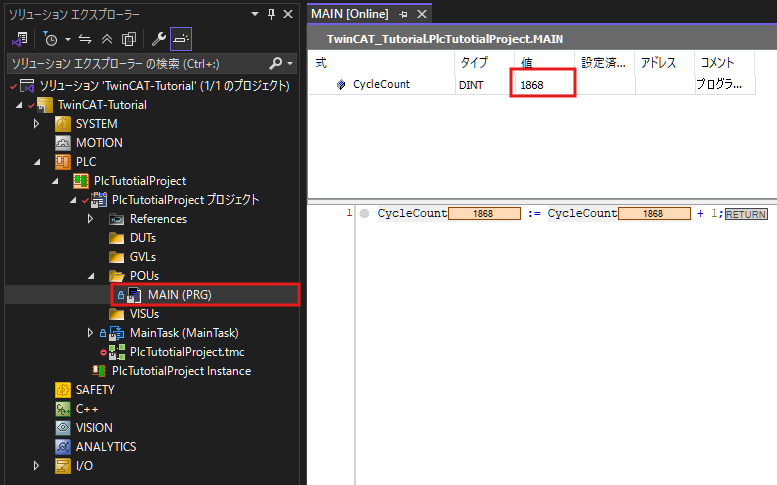The width and height of the screenshot is (777, 485).
Task: Expand the SYSTEM tree node
Action: click(37, 123)
